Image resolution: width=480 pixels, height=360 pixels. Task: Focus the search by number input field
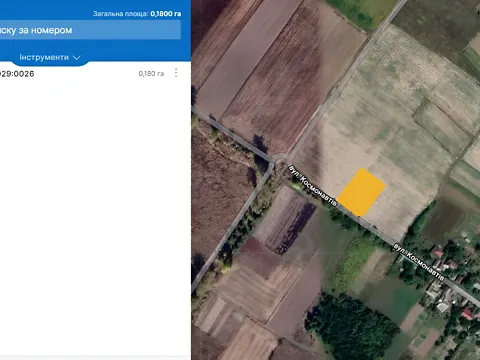[x=90, y=30]
